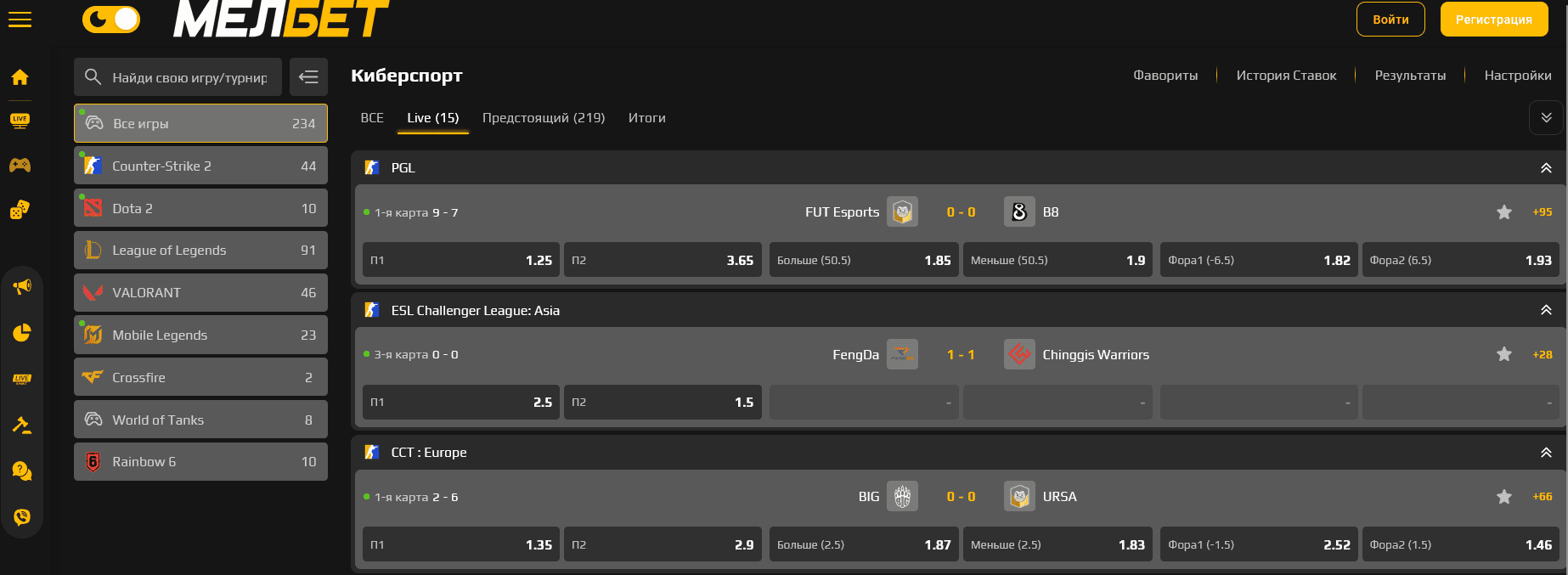Open the dice casino games icon
This screenshot has width=1568, height=575.
(x=20, y=209)
